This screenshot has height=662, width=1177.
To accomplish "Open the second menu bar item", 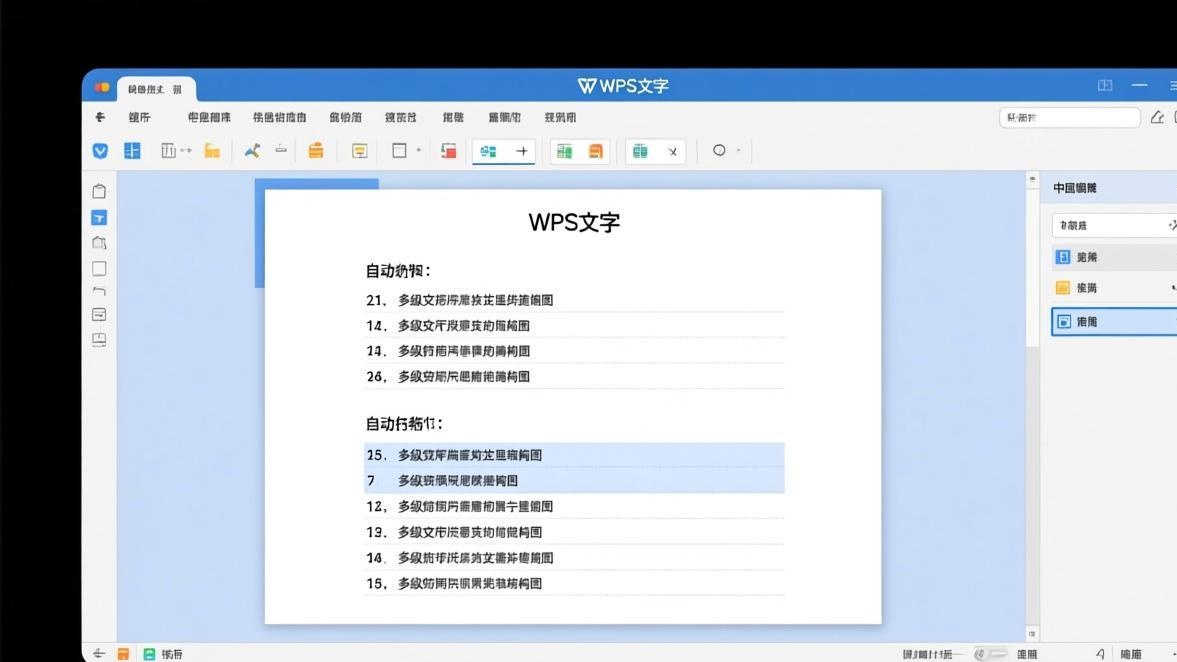I will click(x=209, y=117).
